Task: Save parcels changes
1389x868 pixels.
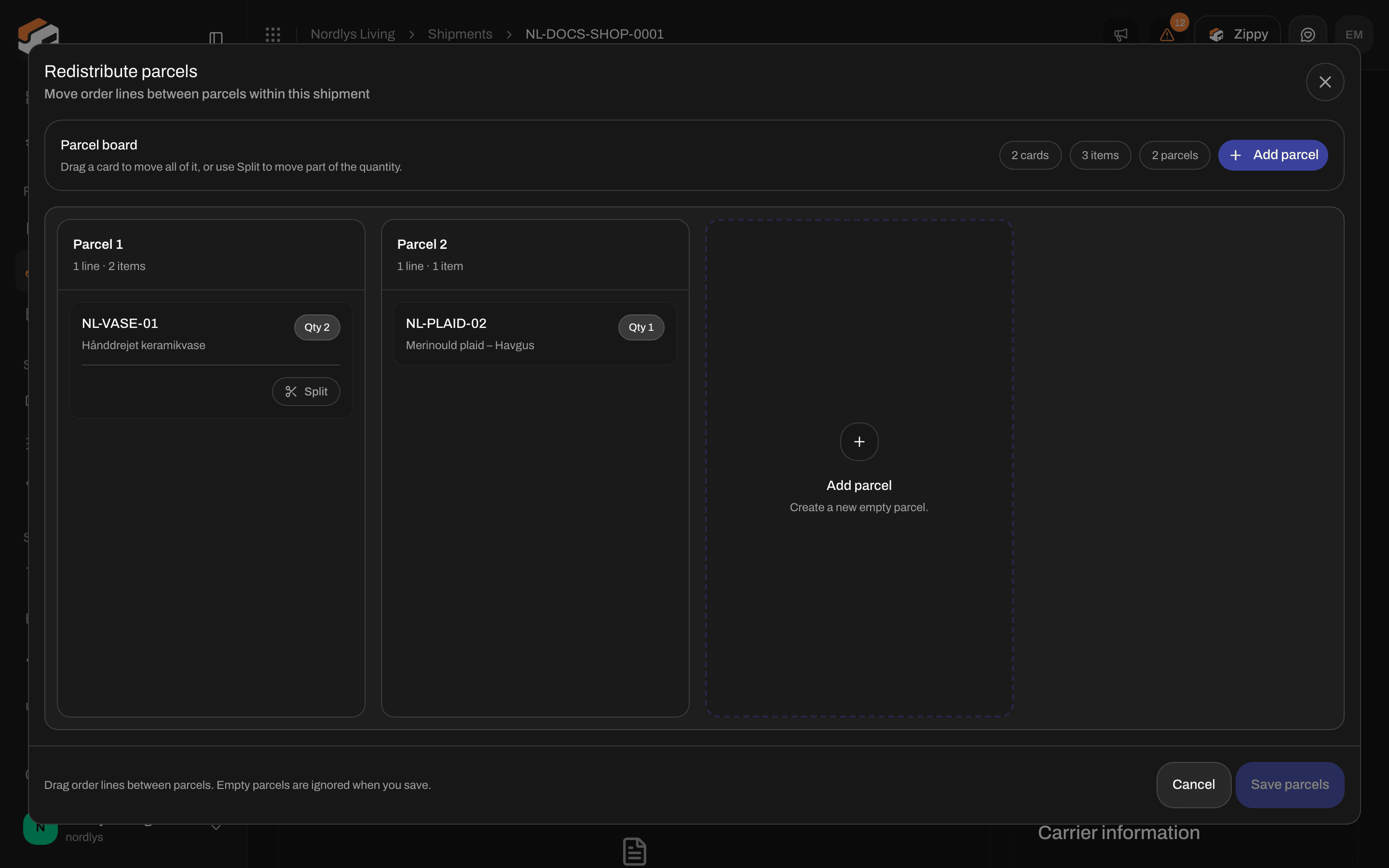Action: [1289, 785]
